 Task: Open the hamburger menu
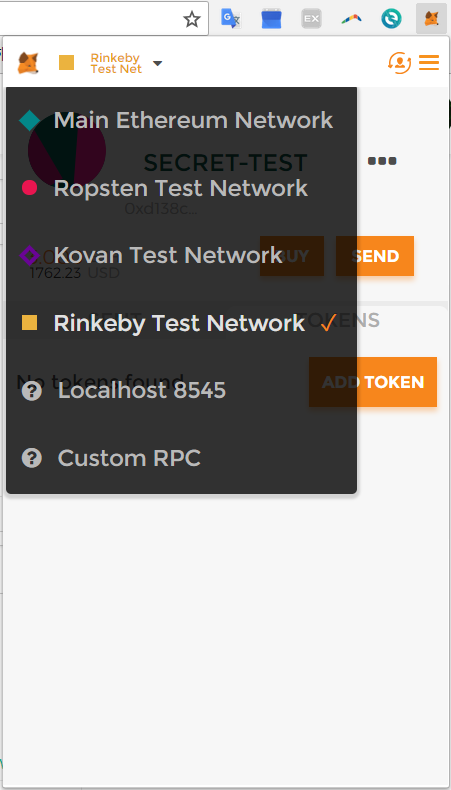pos(429,63)
